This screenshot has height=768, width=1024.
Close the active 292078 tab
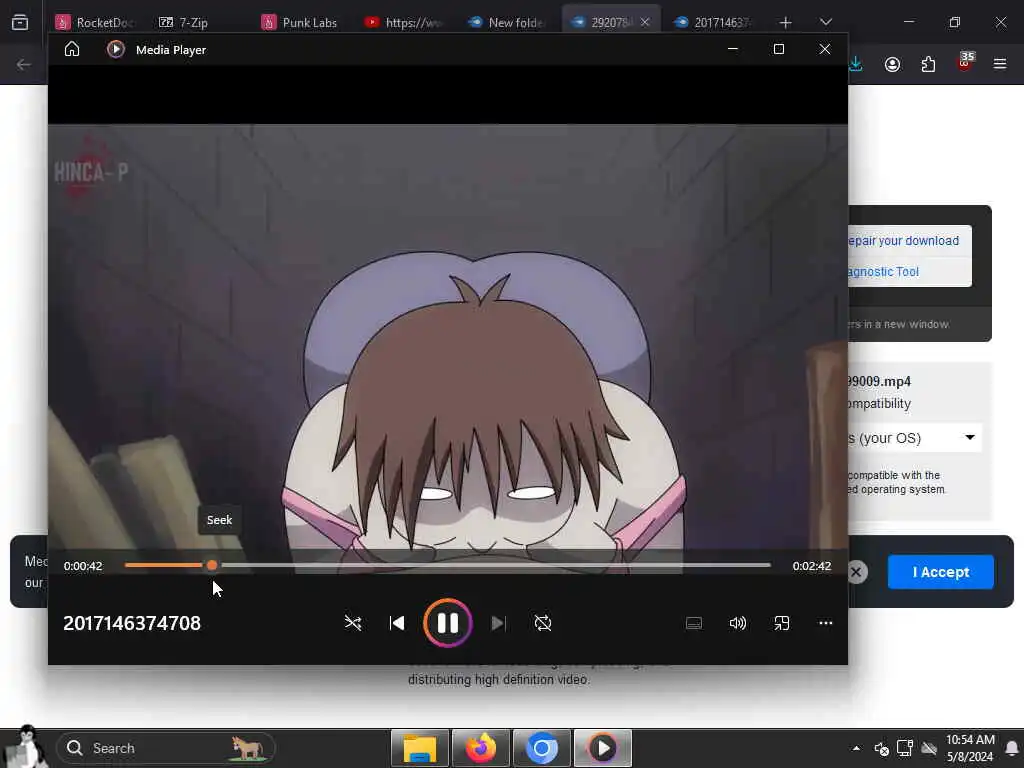pyautogui.click(x=645, y=22)
